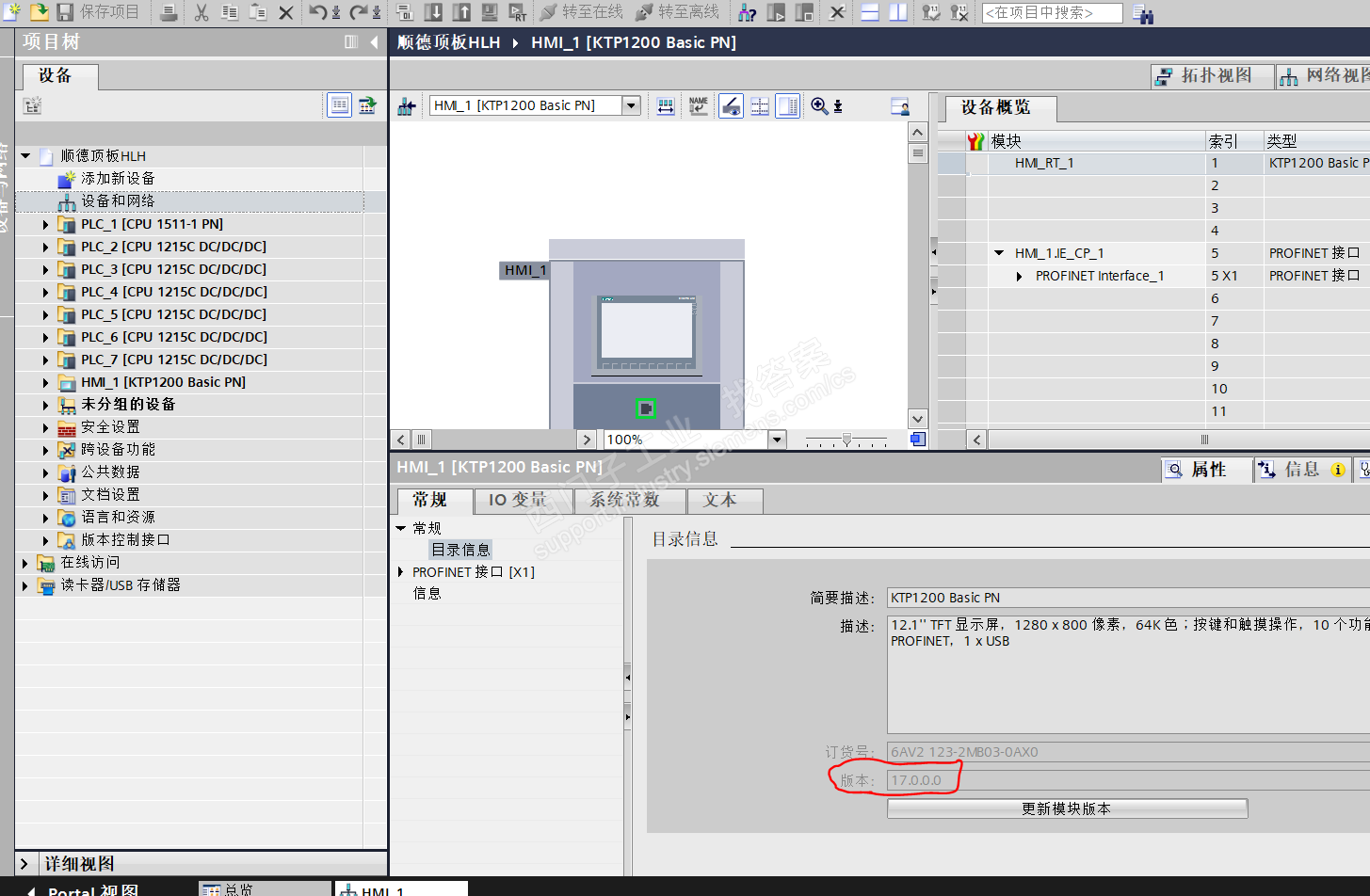Open the 信息 inspector tab
Viewport: 1370px width, 896px height.
click(x=1303, y=470)
